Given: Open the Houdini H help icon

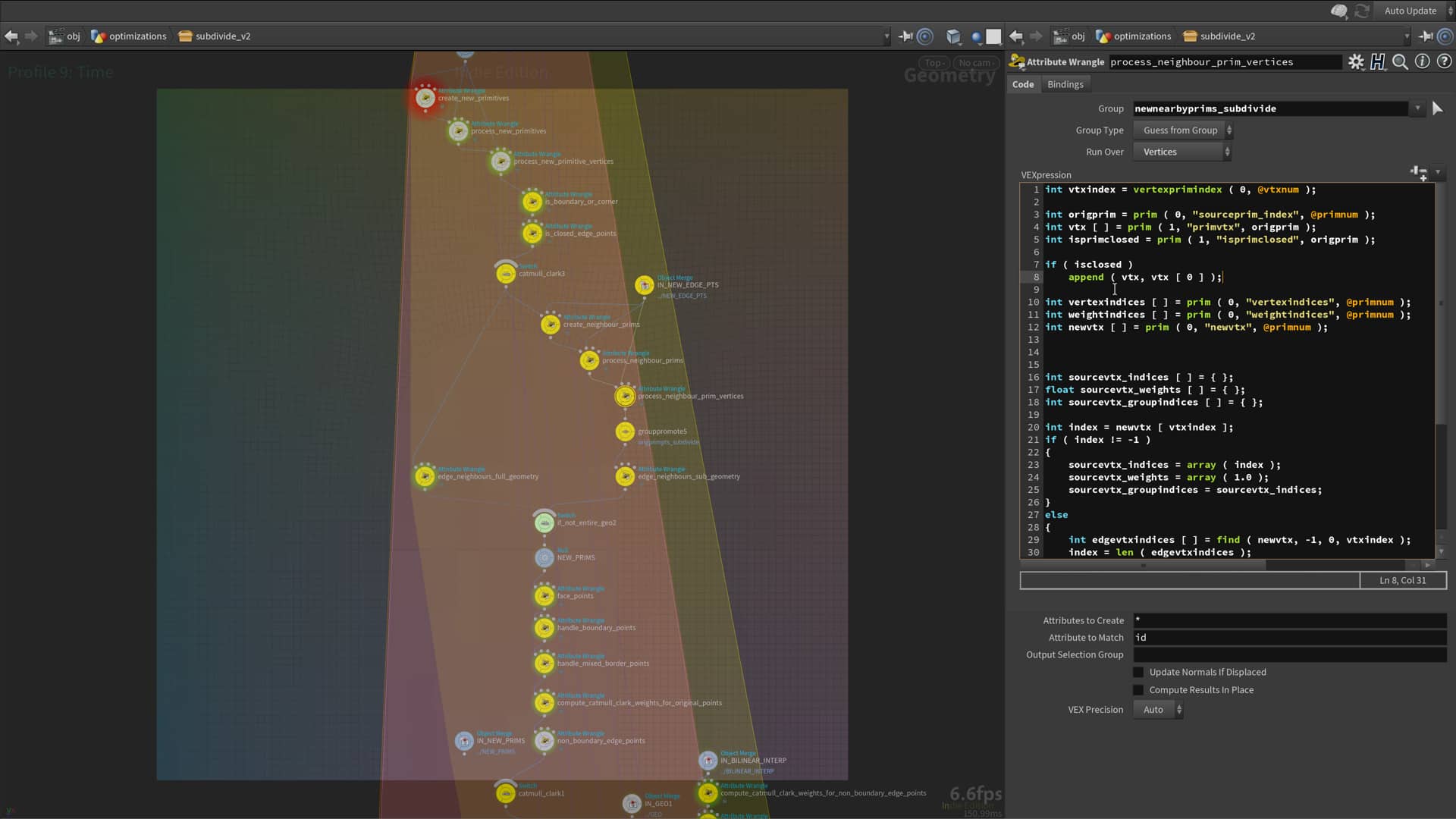Looking at the screenshot, I should click(x=1378, y=62).
